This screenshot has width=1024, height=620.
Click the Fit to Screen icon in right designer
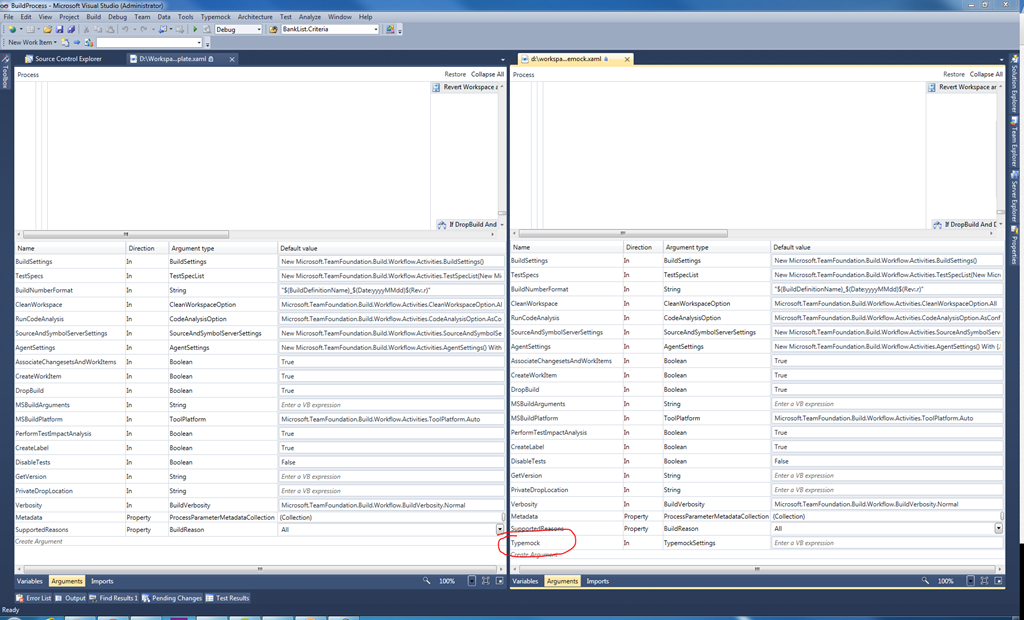coord(984,580)
